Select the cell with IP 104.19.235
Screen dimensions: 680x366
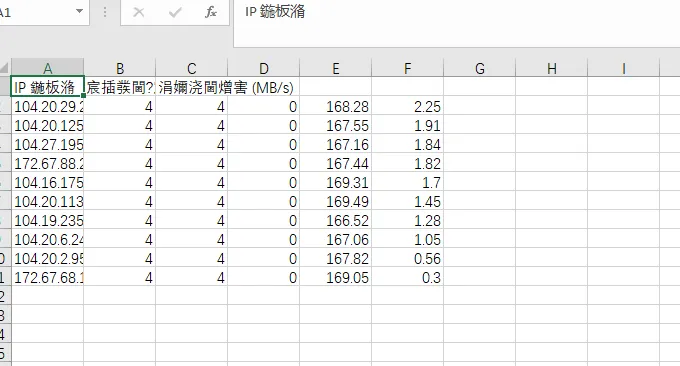click(x=47, y=221)
